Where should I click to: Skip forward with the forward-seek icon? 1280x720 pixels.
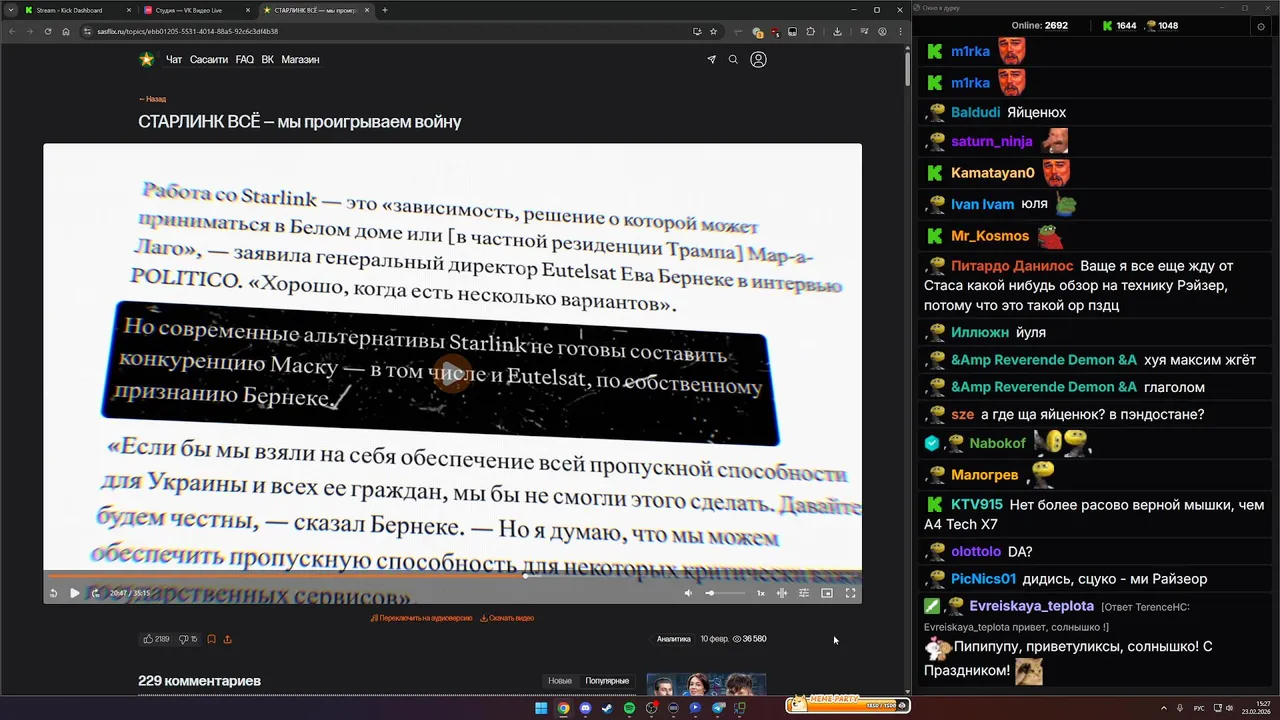96,593
